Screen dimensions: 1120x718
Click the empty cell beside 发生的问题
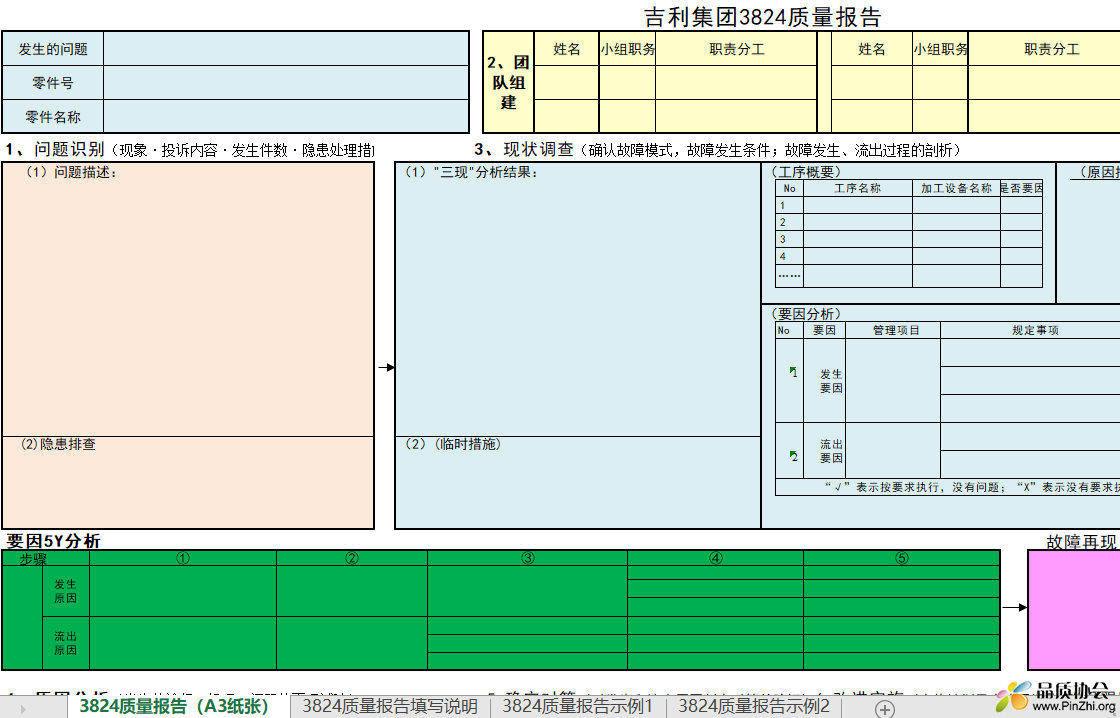[x=286, y=49]
